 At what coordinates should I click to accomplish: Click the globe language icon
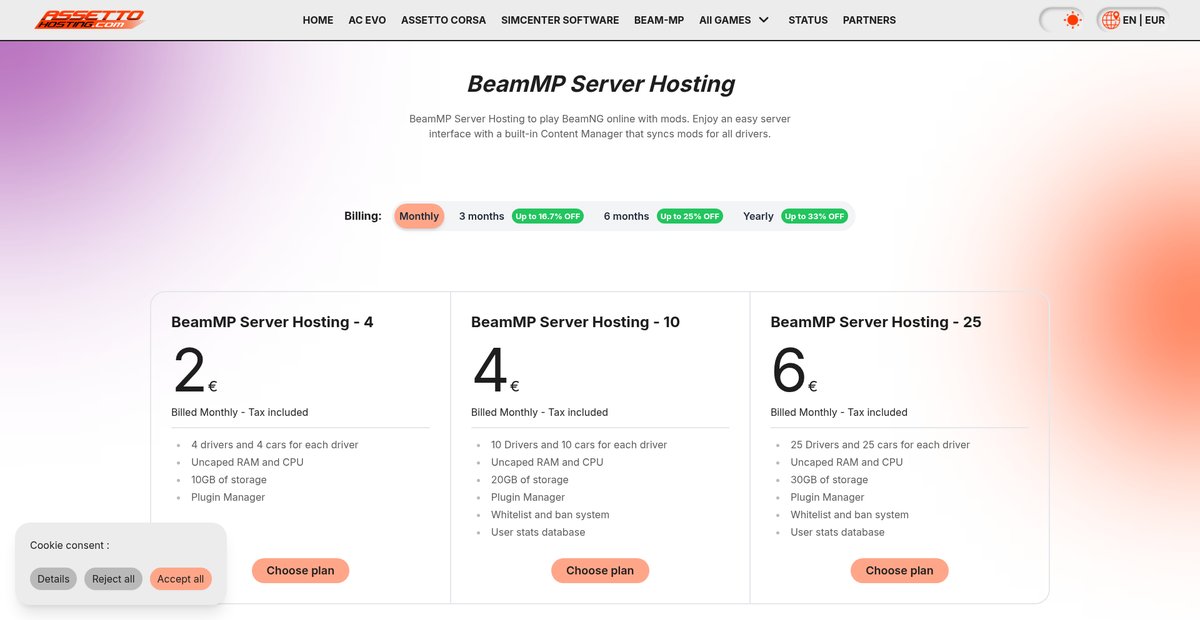click(x=1109, y=19)
